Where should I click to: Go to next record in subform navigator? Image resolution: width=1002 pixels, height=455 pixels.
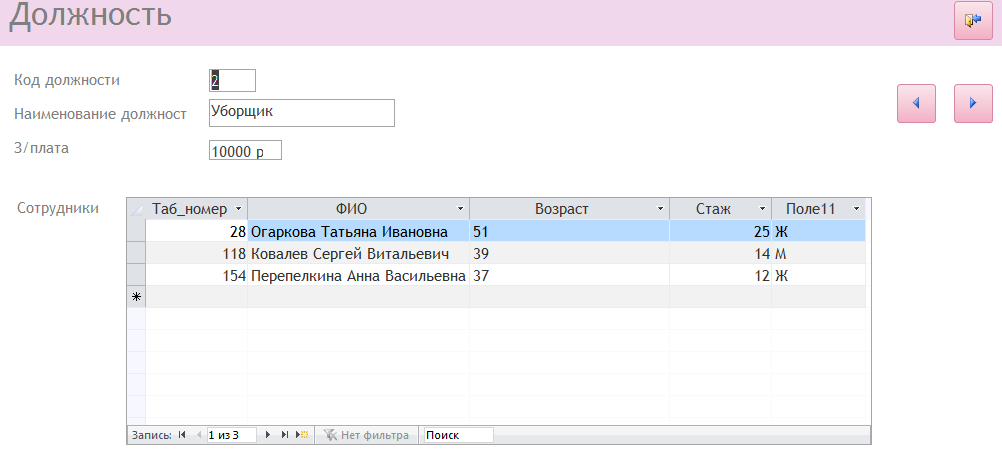pos(268,435)
